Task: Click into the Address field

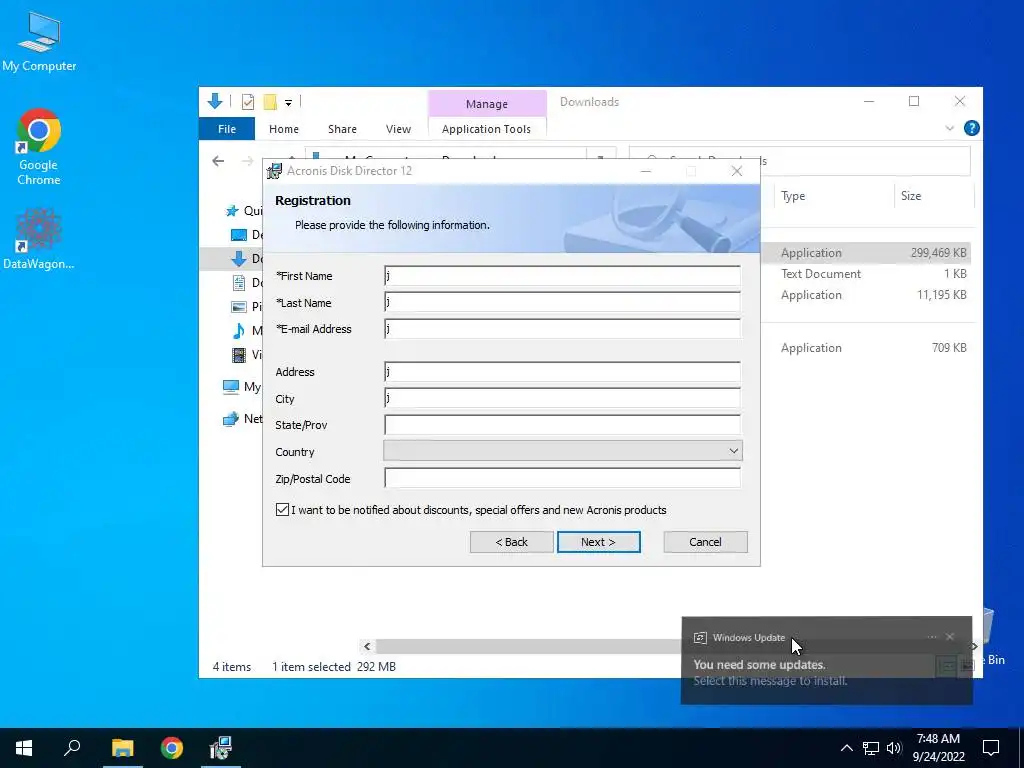Action: pyautogui.click(x=562, y=372)
